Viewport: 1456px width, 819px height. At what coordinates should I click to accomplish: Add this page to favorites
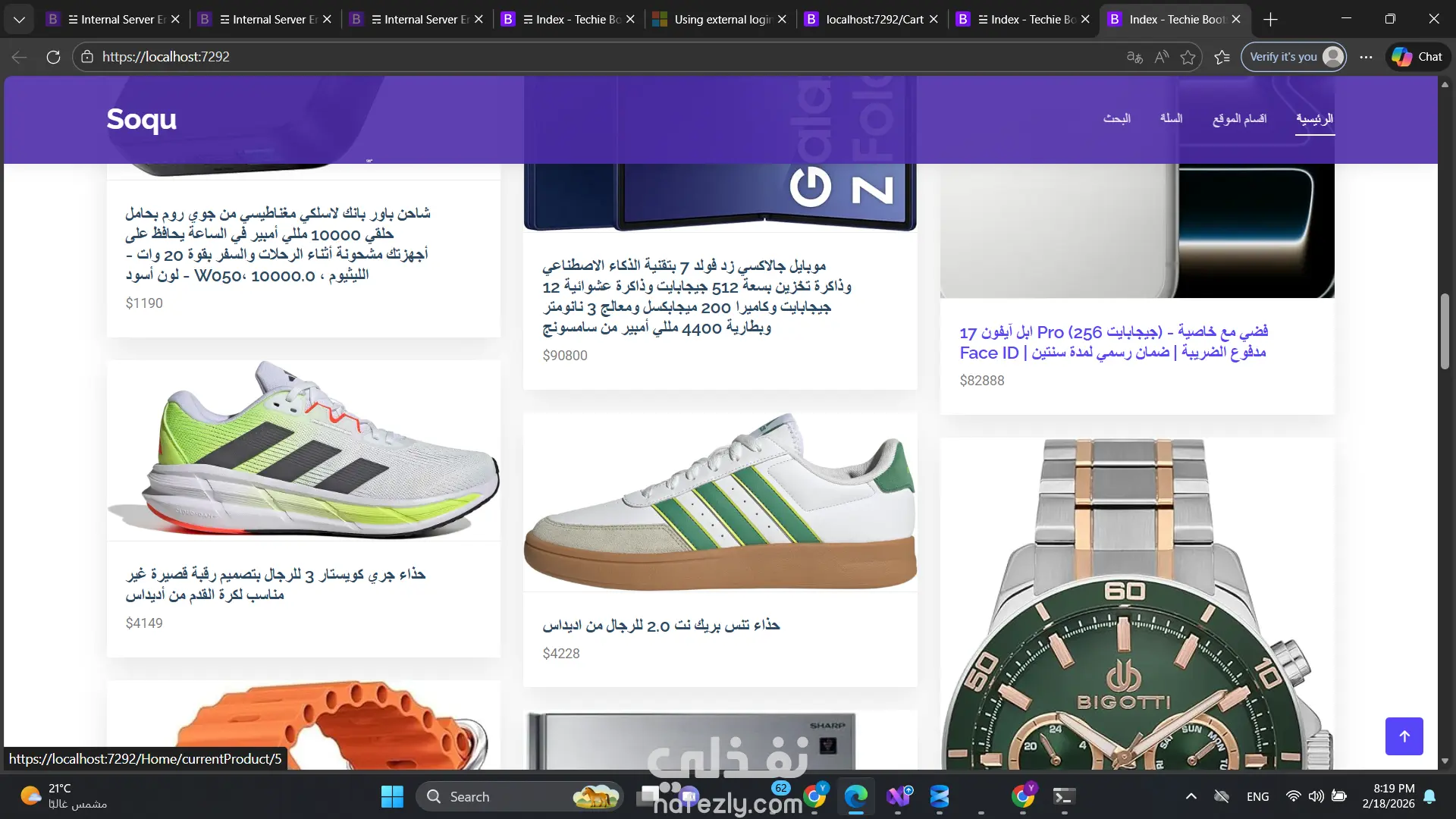[x=1188, y=57]
